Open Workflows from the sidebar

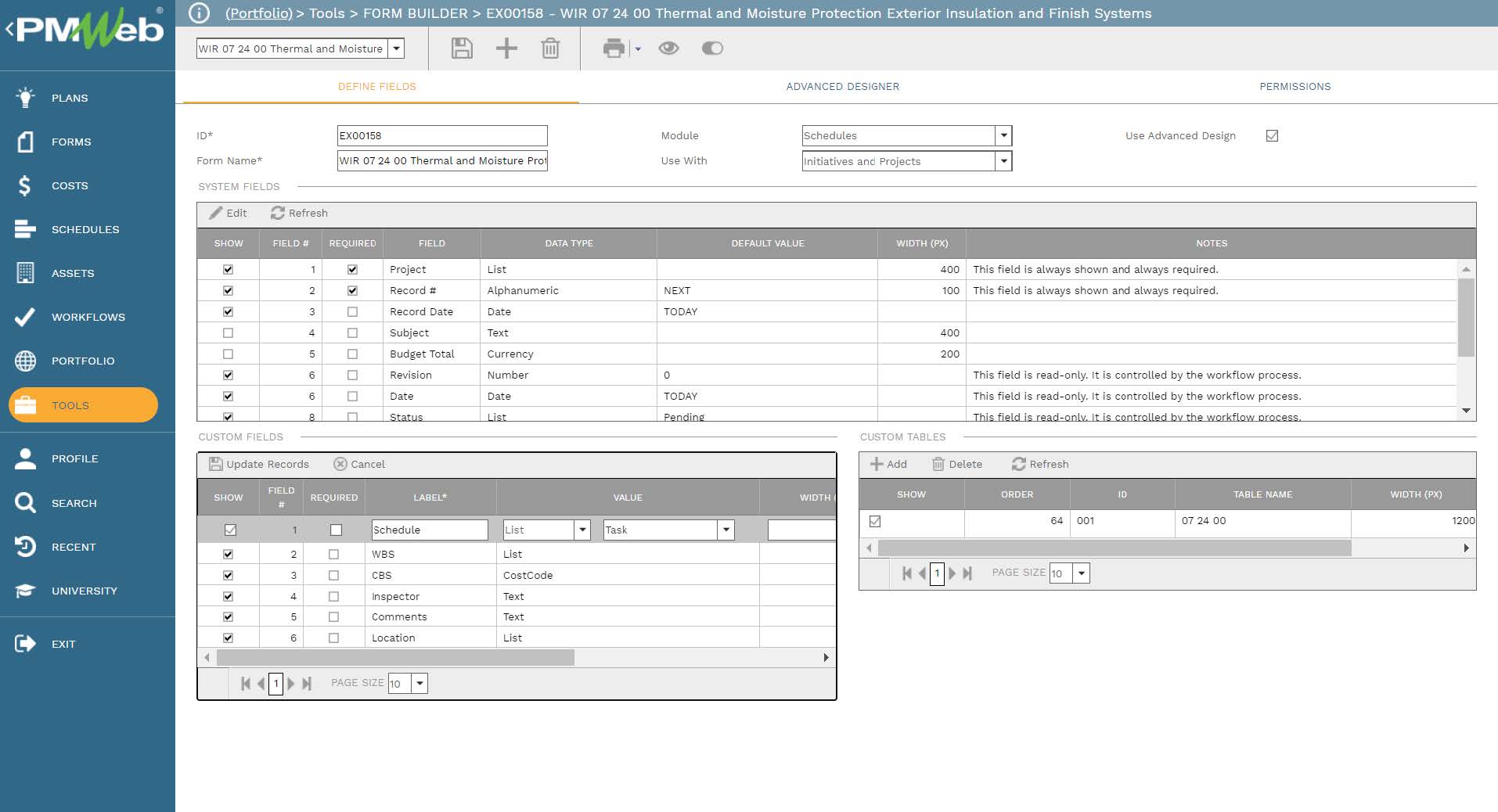88,317
